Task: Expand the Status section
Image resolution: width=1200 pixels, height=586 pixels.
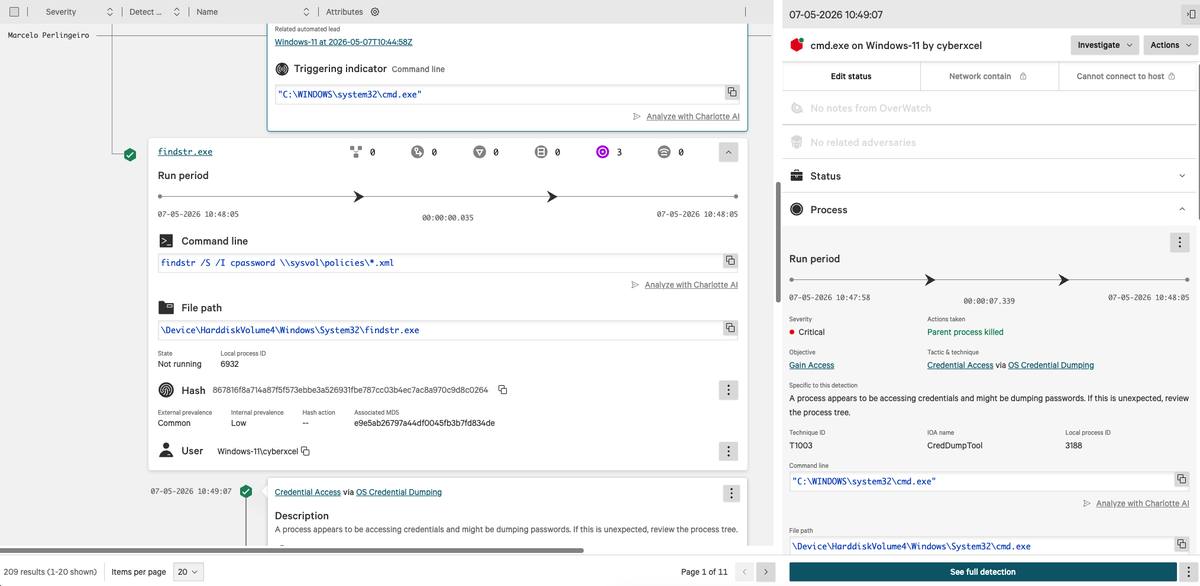Action: [x=989, y=176]
